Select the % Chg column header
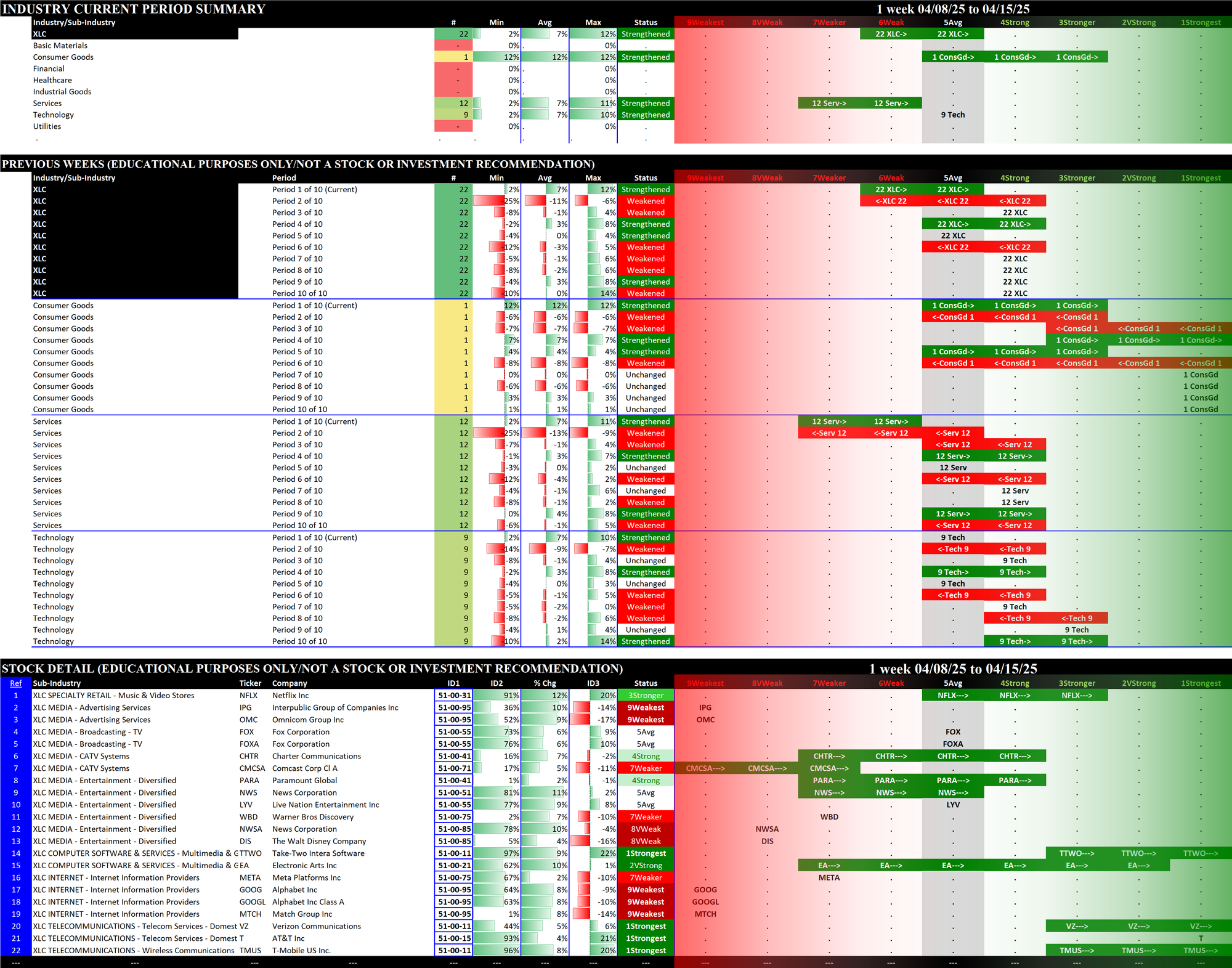Screen dimensions: 1232x968 (545, 683)
